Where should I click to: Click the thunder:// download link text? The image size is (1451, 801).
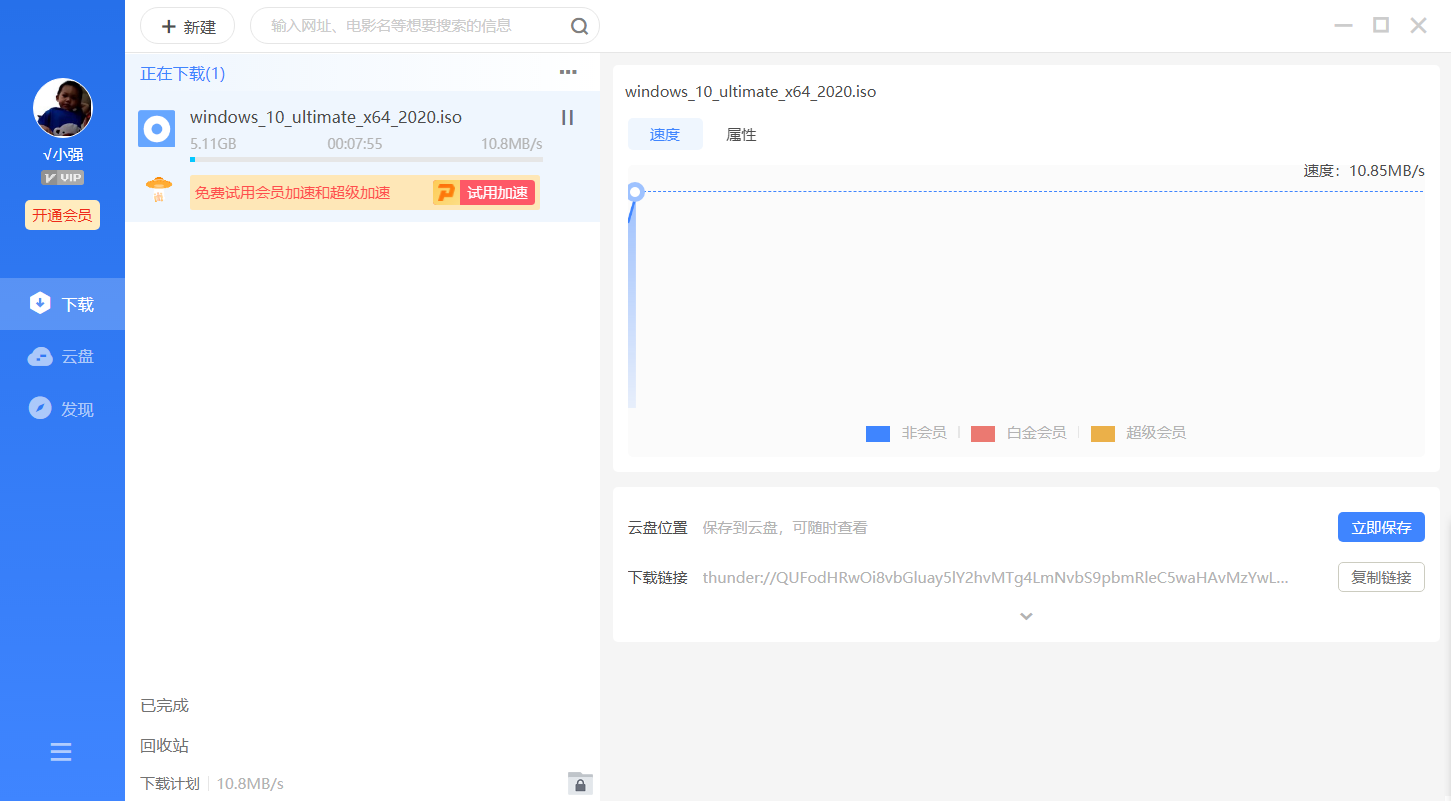click(x=995, y=577)
